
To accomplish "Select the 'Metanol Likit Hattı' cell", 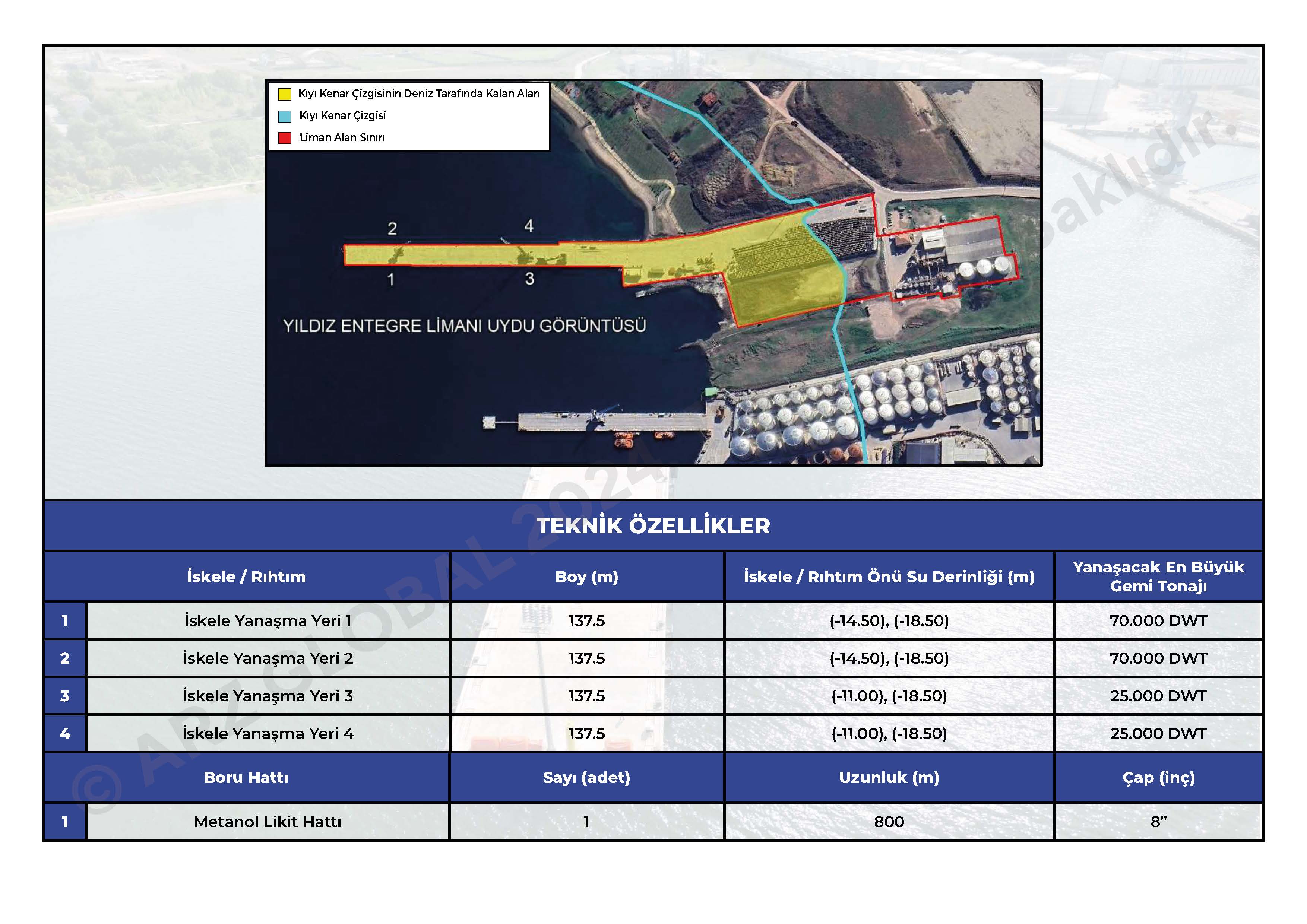I will (x=268, y=822).
